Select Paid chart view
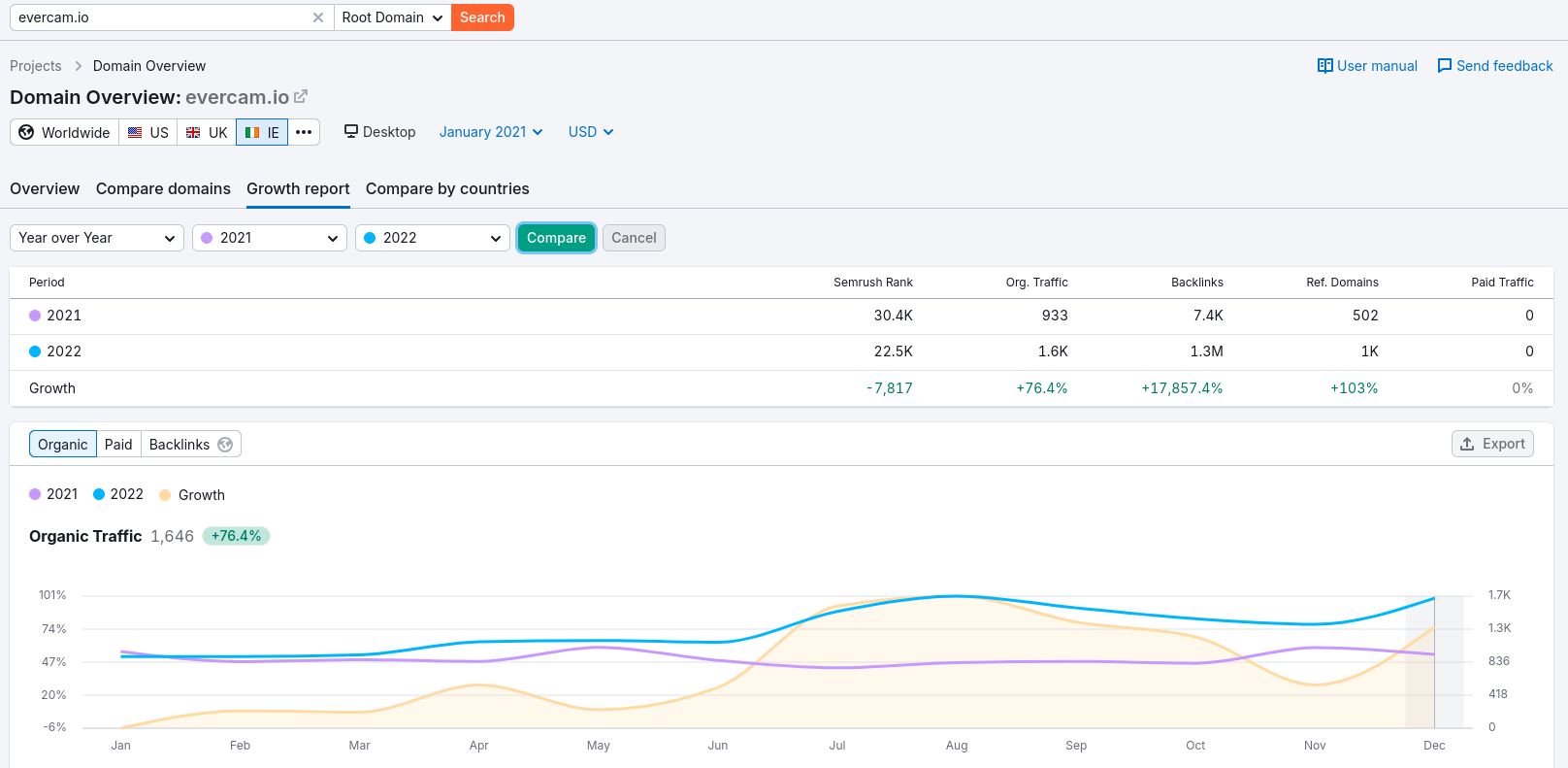 click(118, 444)
